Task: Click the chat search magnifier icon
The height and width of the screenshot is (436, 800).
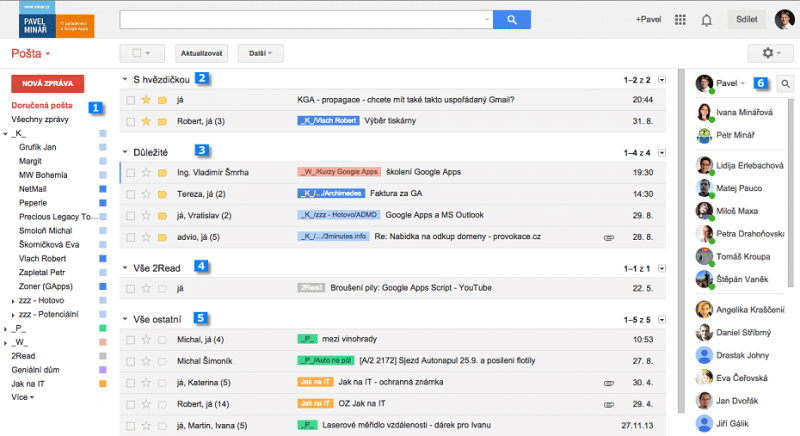Action: tap(785, 85)
